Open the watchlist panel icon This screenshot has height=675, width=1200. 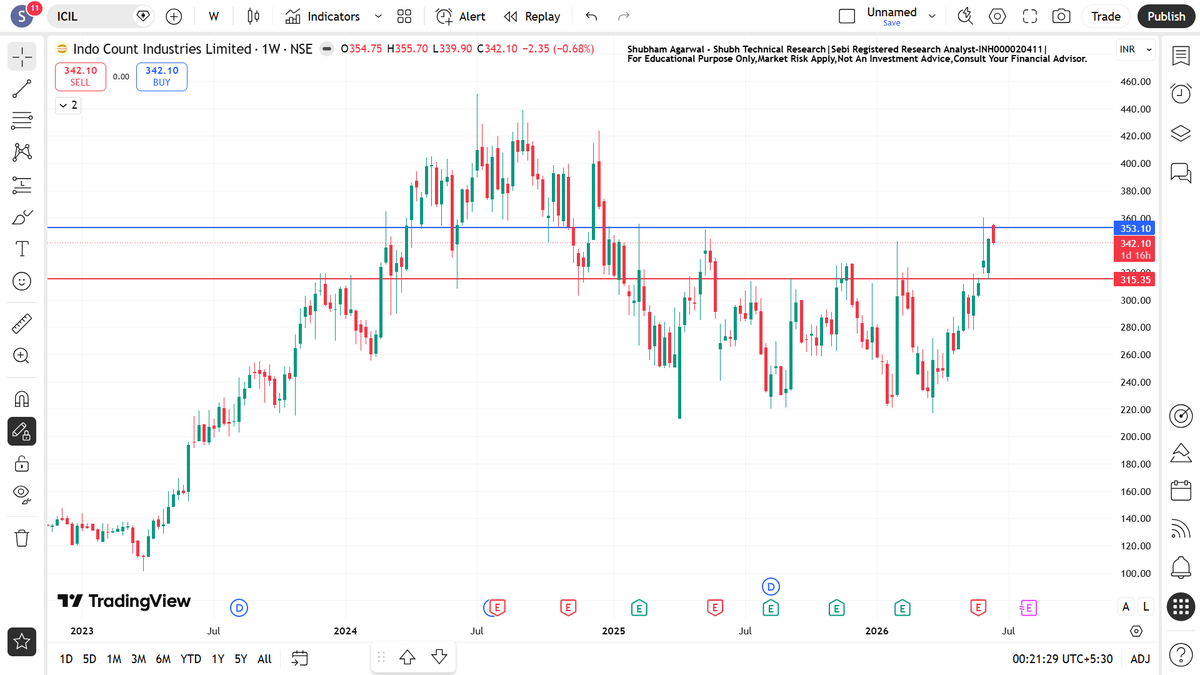pyautogui.click(x=1180, y=57)
